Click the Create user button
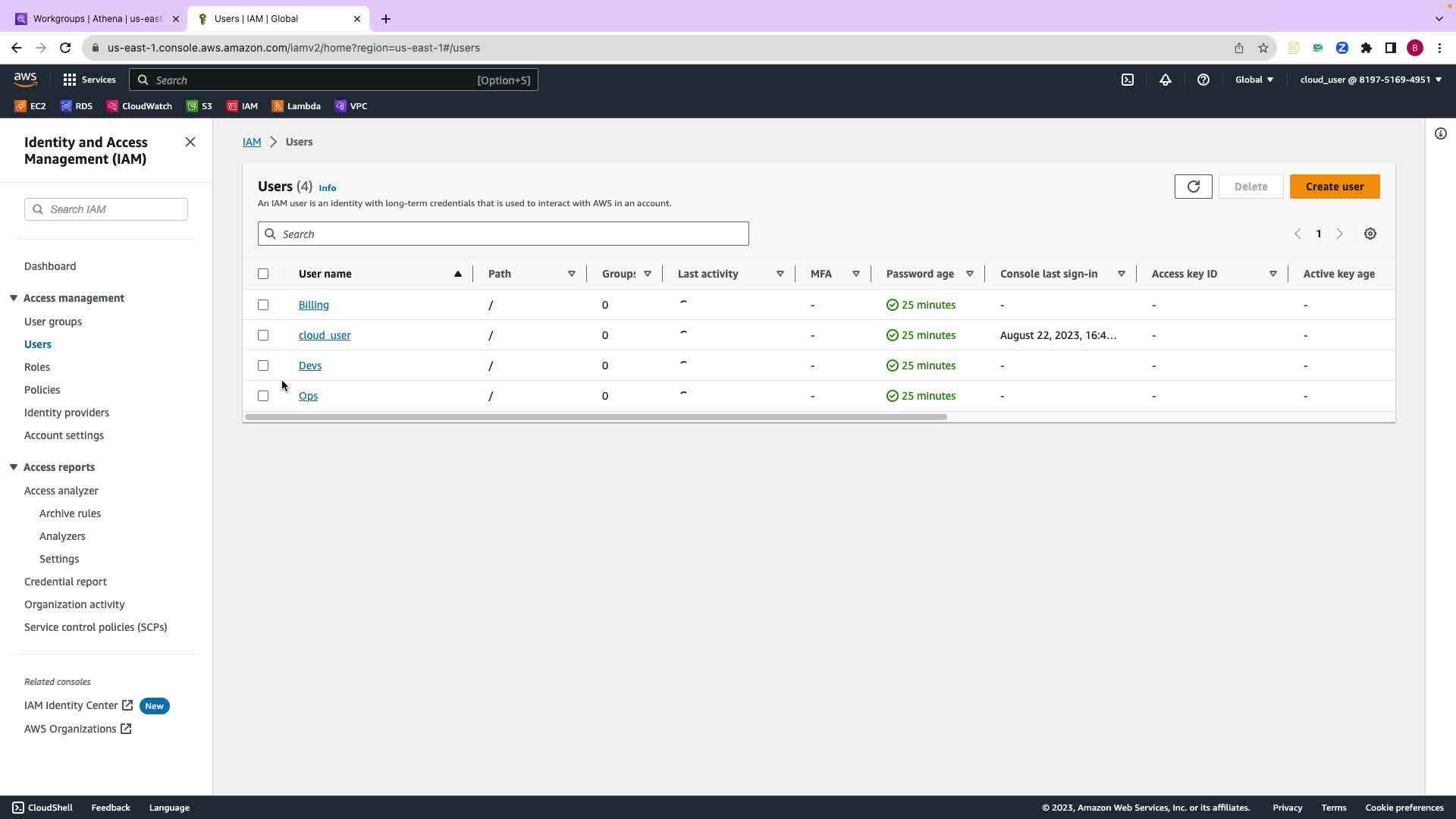 (1334, 187)
